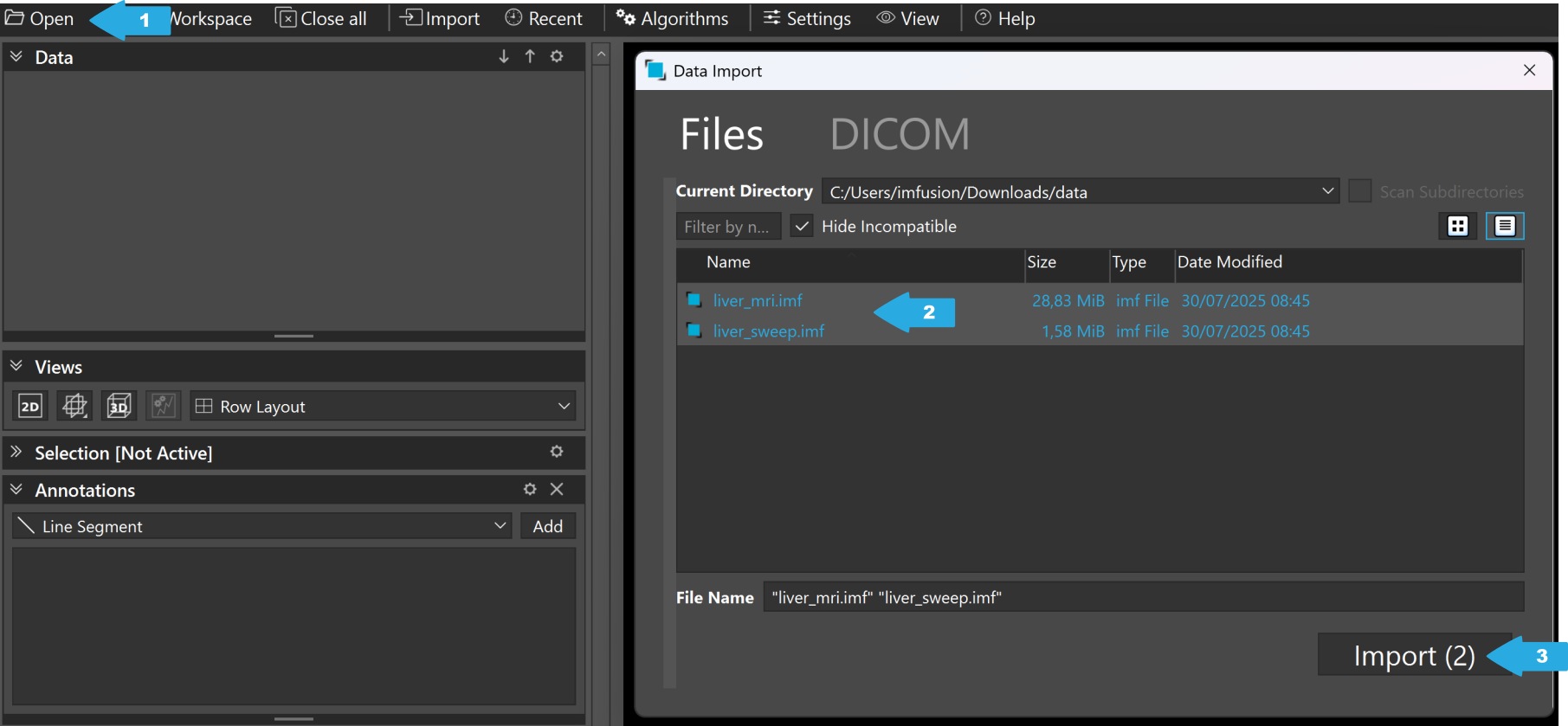This screenshot has width=1568, height=726.
Task: Switch to the DICOM tab
Action: (x=900, y=135)
